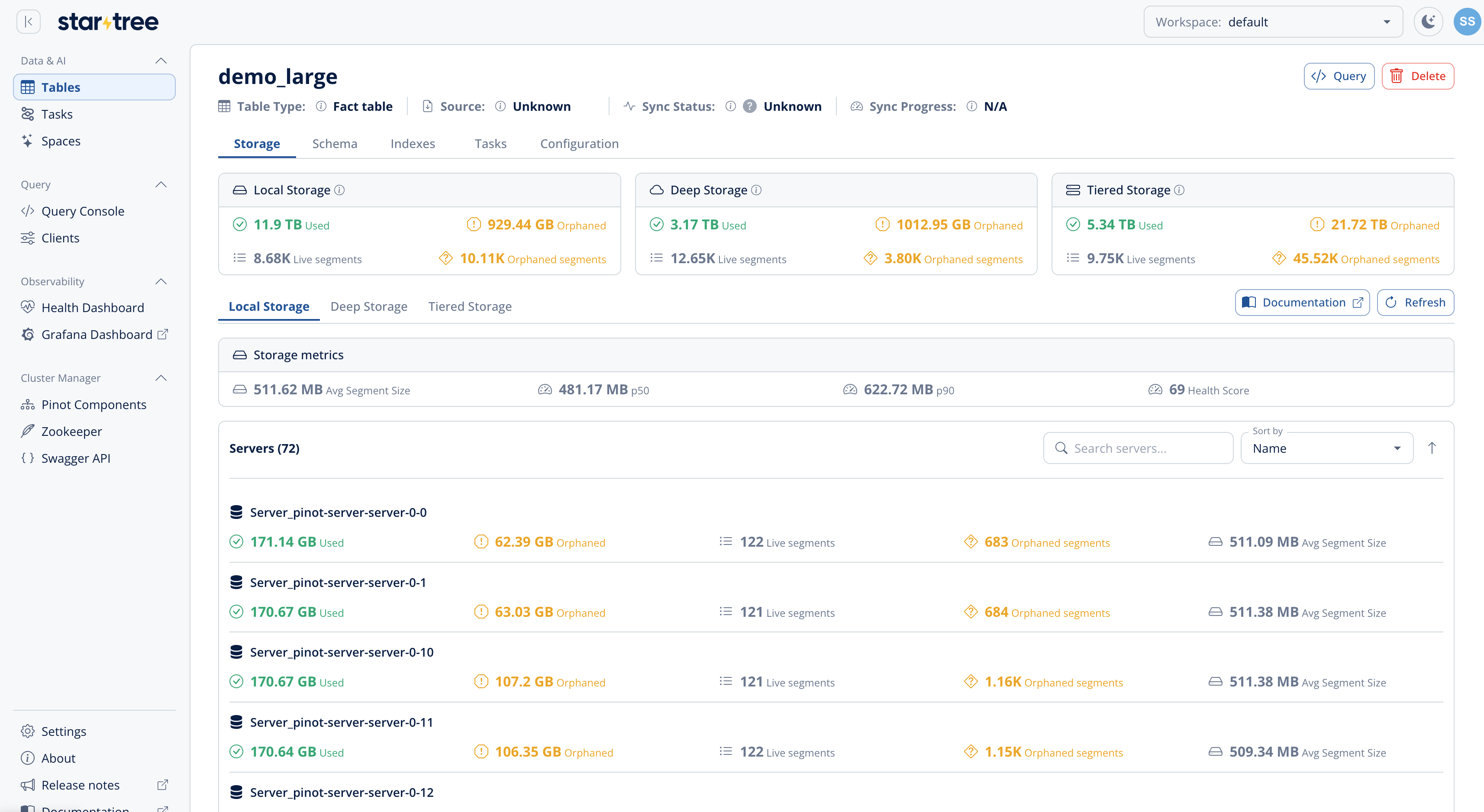Collapse the Query sidebar section
This screenshot has width=1484, height=812.
161,185
